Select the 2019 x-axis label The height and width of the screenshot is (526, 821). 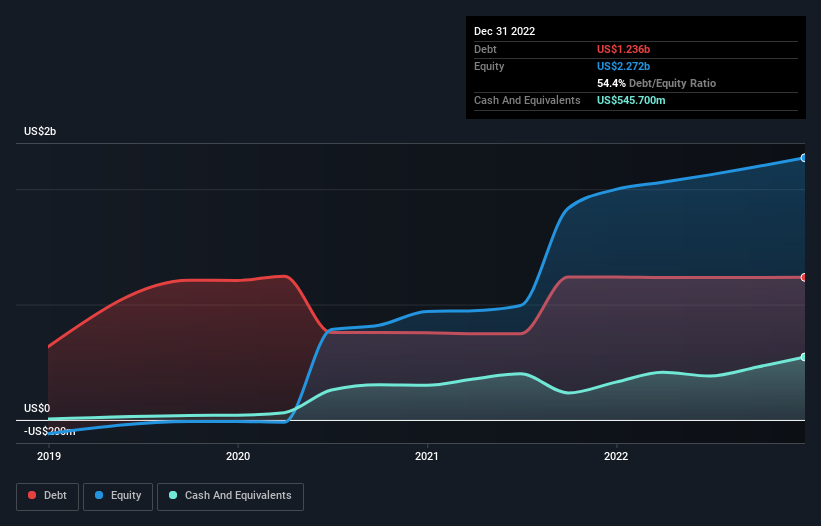click(x=49, y=456)
